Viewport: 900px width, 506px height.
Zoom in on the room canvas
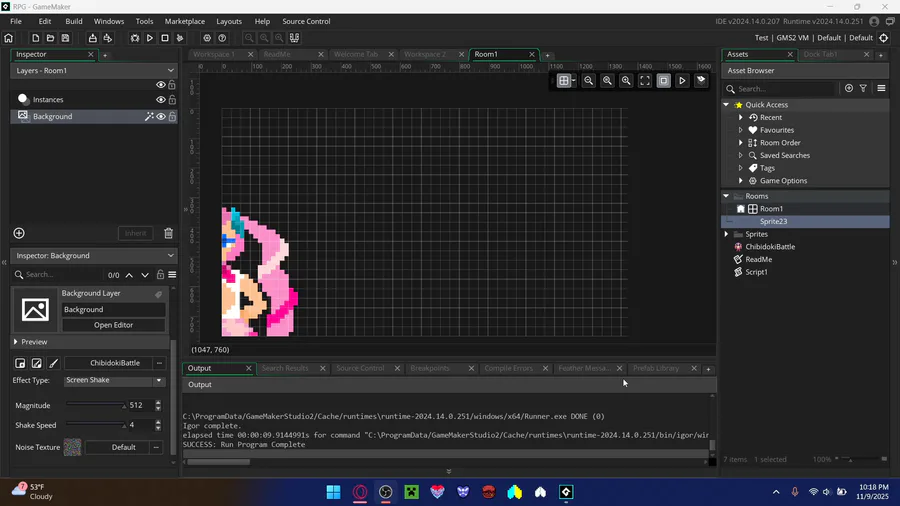point(626,81)
